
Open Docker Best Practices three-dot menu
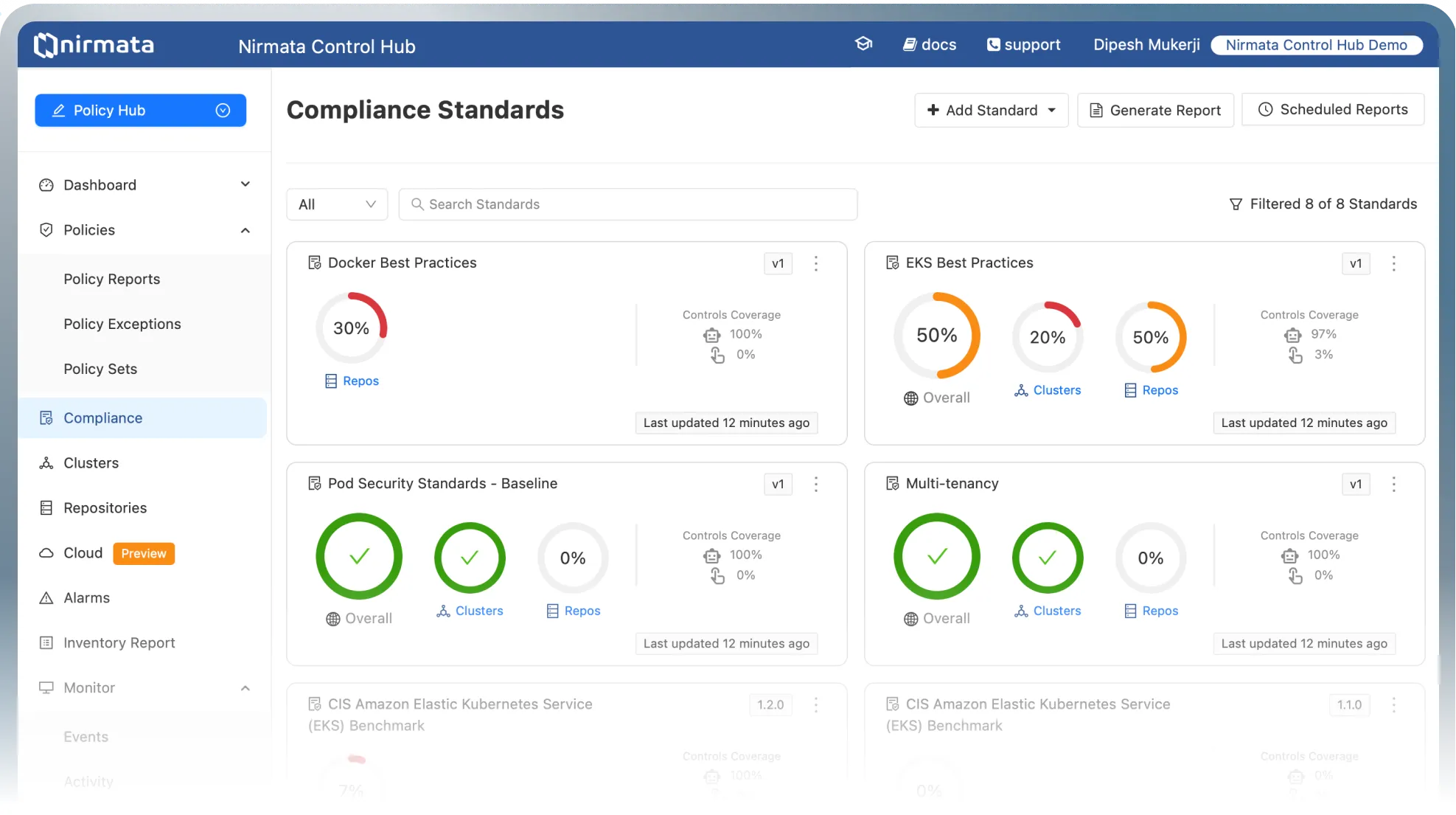click(816, 263)
